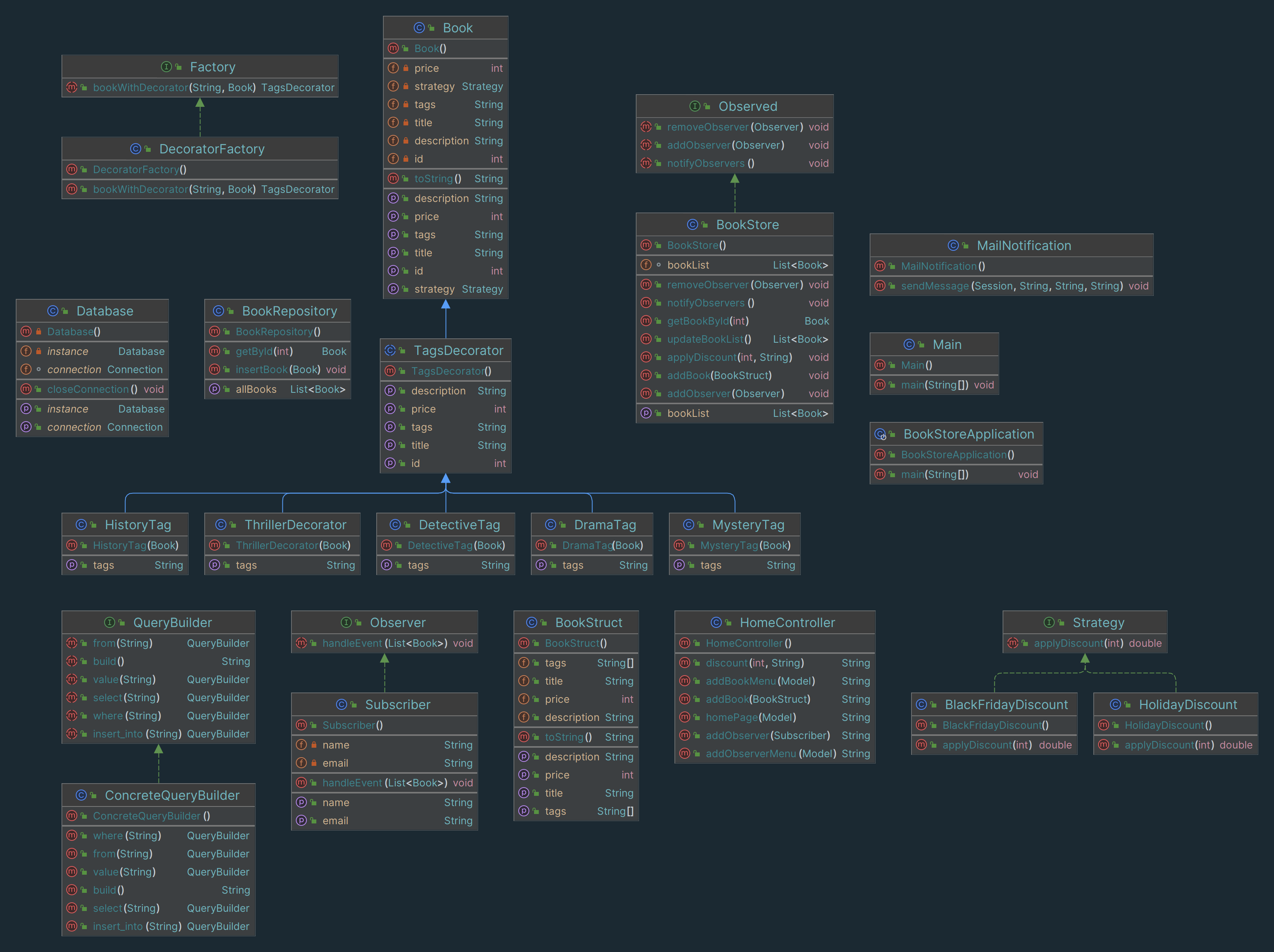Click the field icon of bookList in BookStore

pos(646,265)
